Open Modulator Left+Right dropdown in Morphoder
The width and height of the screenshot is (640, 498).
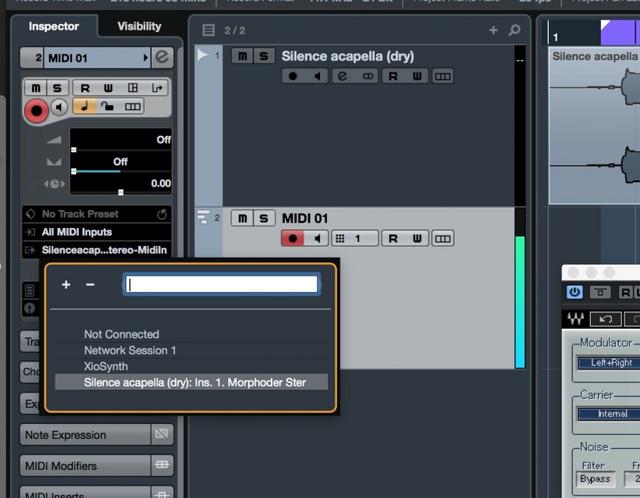point(609,362)
